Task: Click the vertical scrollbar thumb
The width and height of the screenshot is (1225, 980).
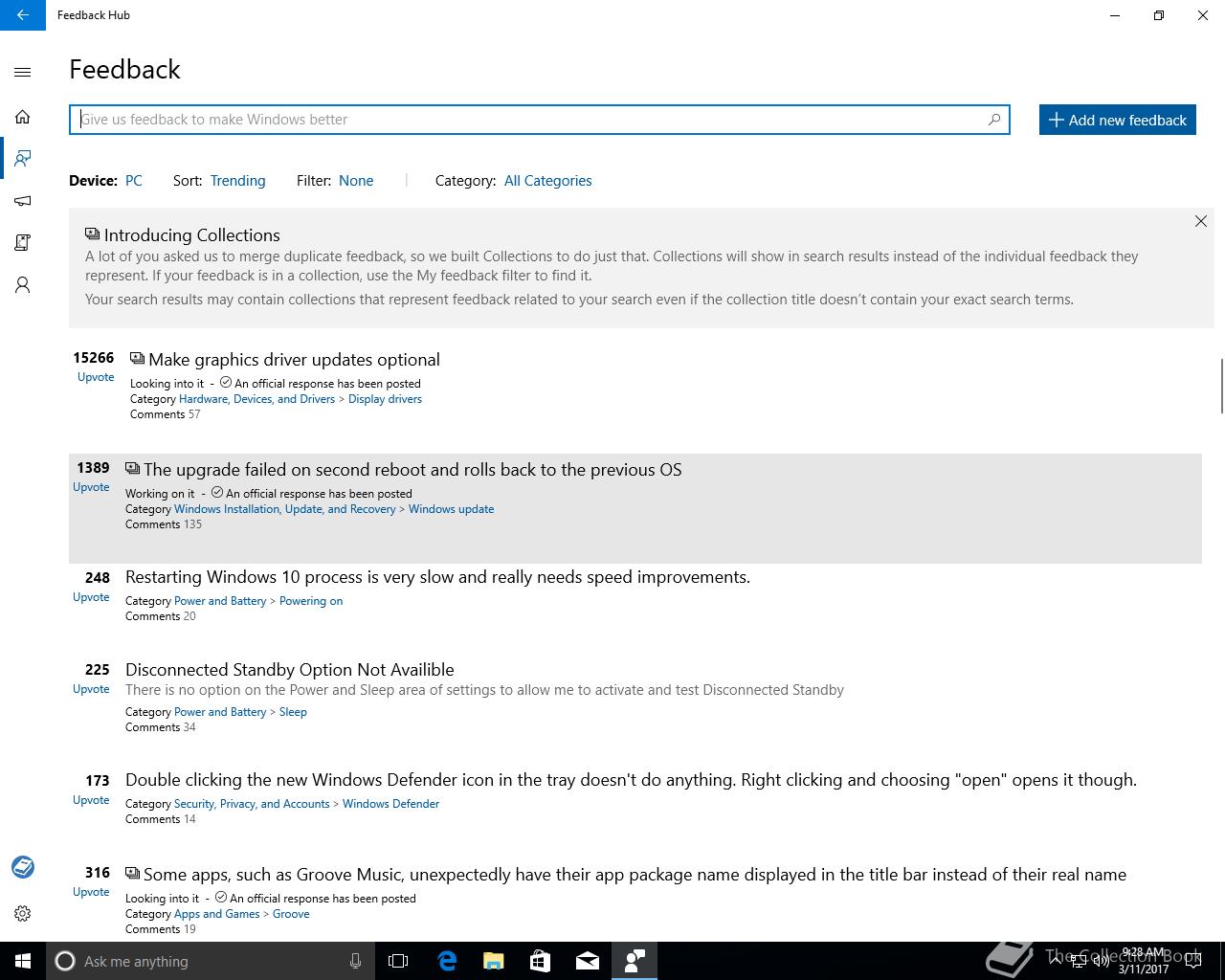Action: [x=1221, y=386]
